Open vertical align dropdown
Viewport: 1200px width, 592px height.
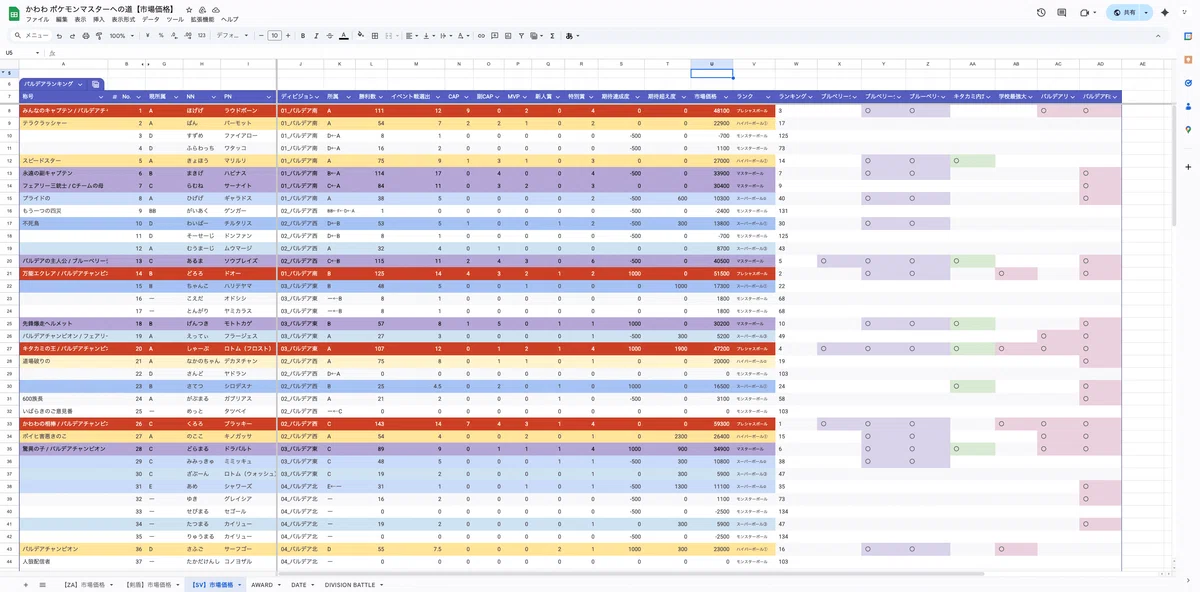tap(428, 35)
